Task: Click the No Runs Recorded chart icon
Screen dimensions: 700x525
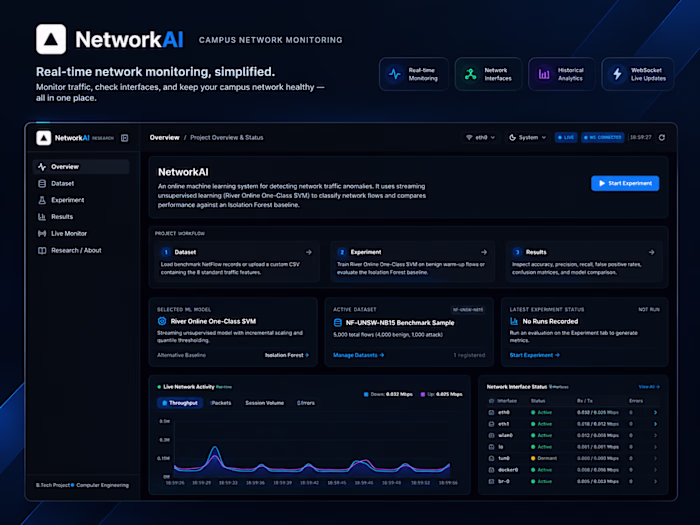Action: pos(514,321)
